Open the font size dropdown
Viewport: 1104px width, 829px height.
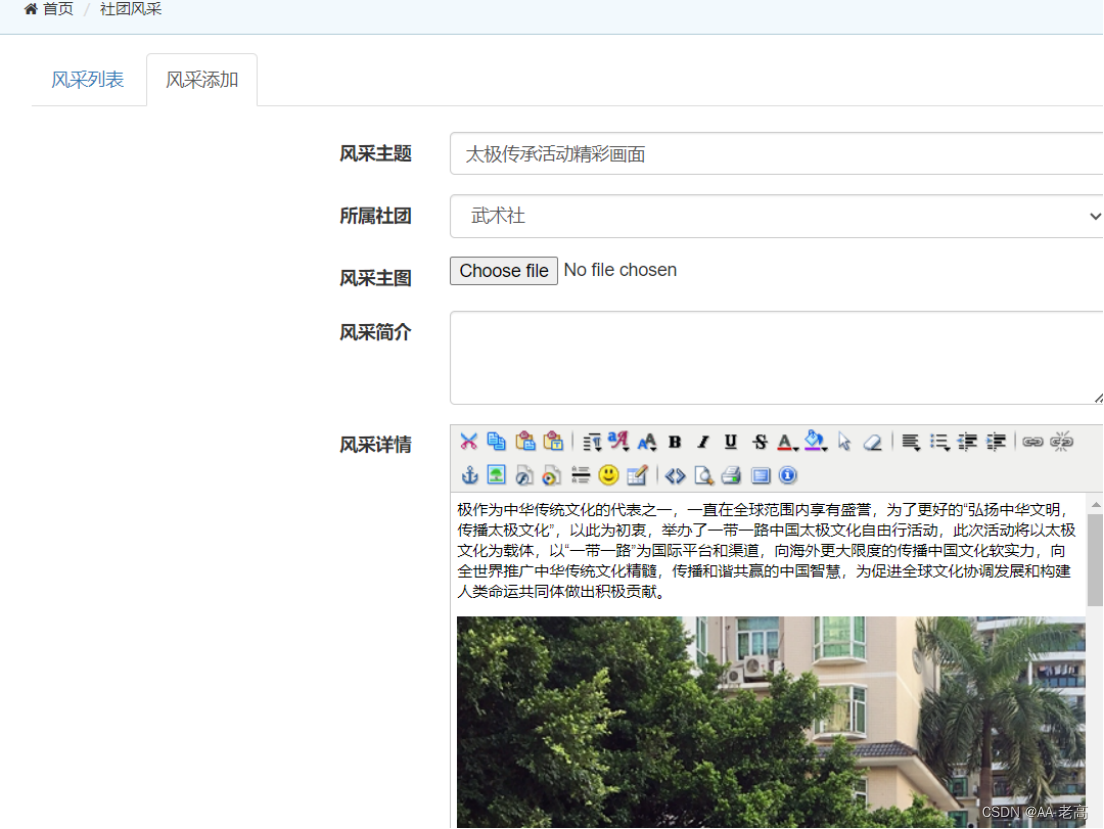coord(647,442)
